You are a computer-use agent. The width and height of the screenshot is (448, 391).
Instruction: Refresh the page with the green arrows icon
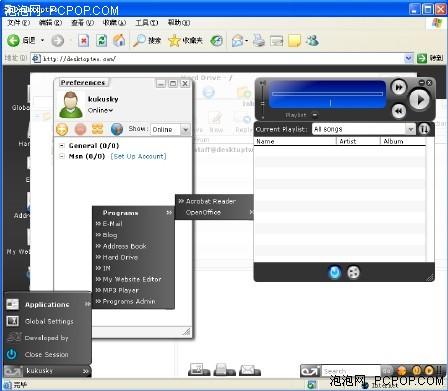tap(101, 41)
